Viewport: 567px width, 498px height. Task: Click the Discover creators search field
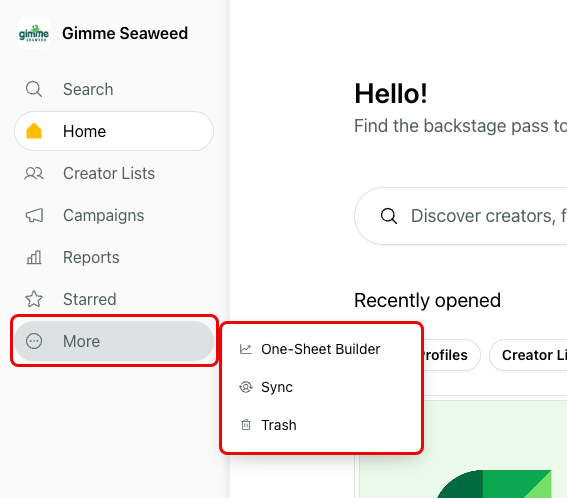pos(461,216)
